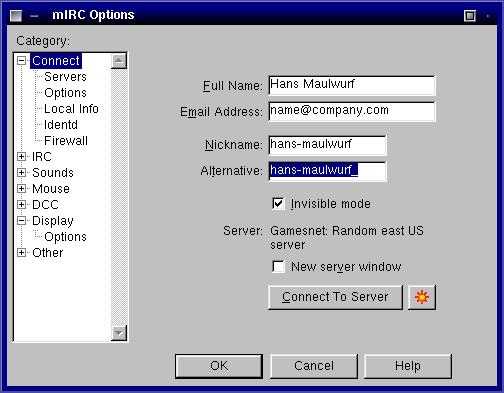Image resolution: width=504 pixels, height=393 pixels.
Task: Select Options under Connect
Action: tap(65, 93)
